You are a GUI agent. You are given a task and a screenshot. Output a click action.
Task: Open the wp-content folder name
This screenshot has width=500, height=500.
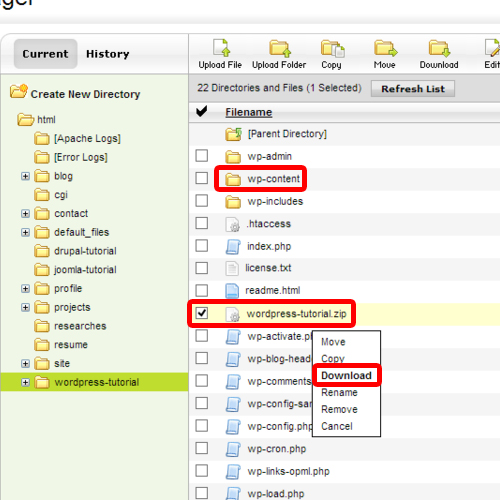[274, 179]
